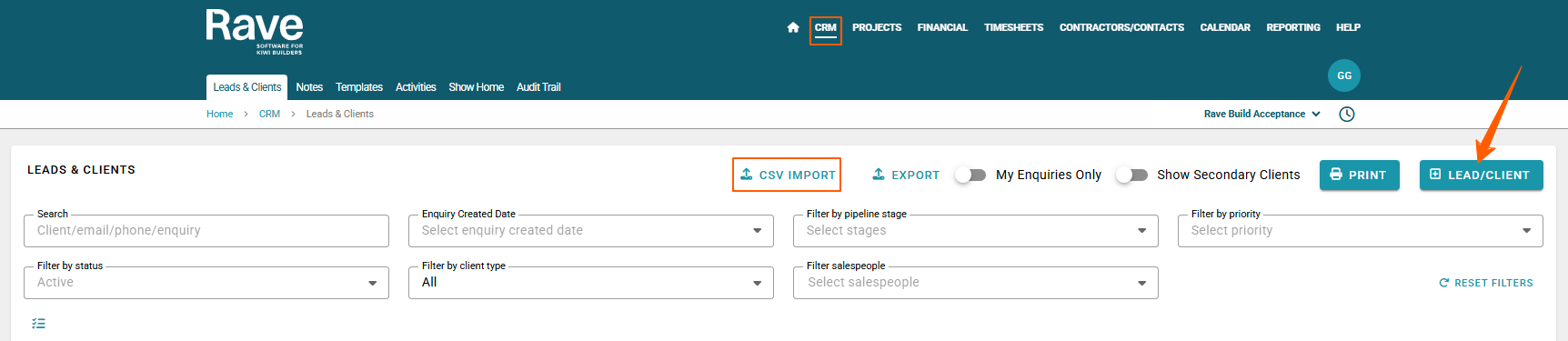Add a new Lead/Client

pos(1481,175)
